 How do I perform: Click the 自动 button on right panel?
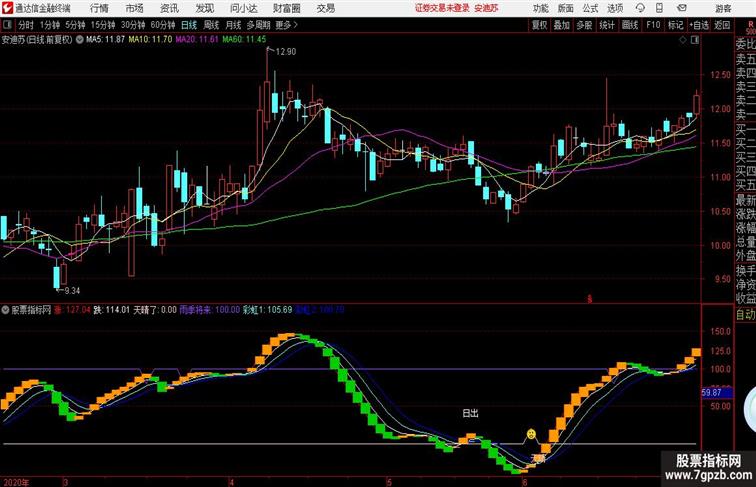point(745,315)
